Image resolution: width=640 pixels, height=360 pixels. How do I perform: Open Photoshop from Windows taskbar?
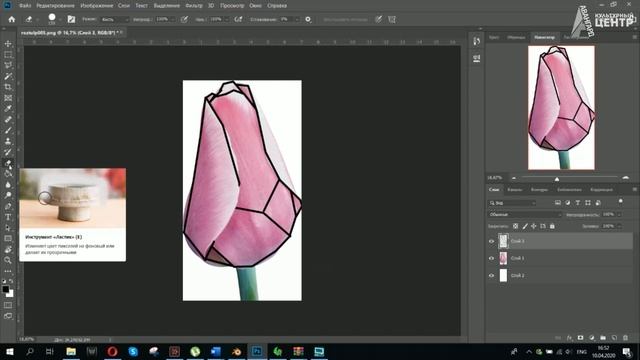click(257, 351)
